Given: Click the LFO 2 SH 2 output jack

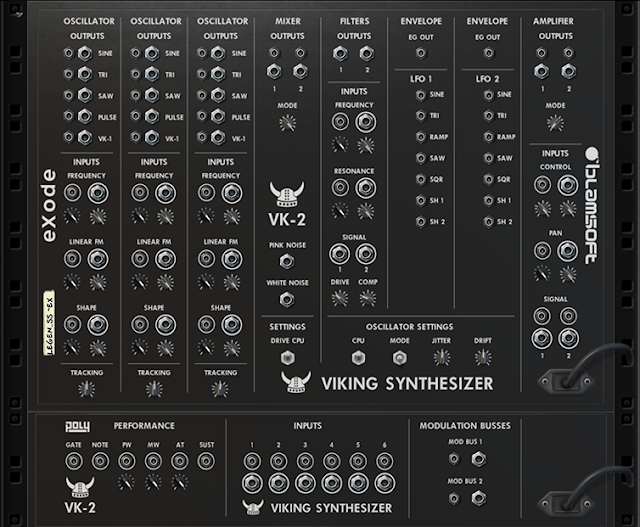Looking at the screenshot, I should pos(489,222).
